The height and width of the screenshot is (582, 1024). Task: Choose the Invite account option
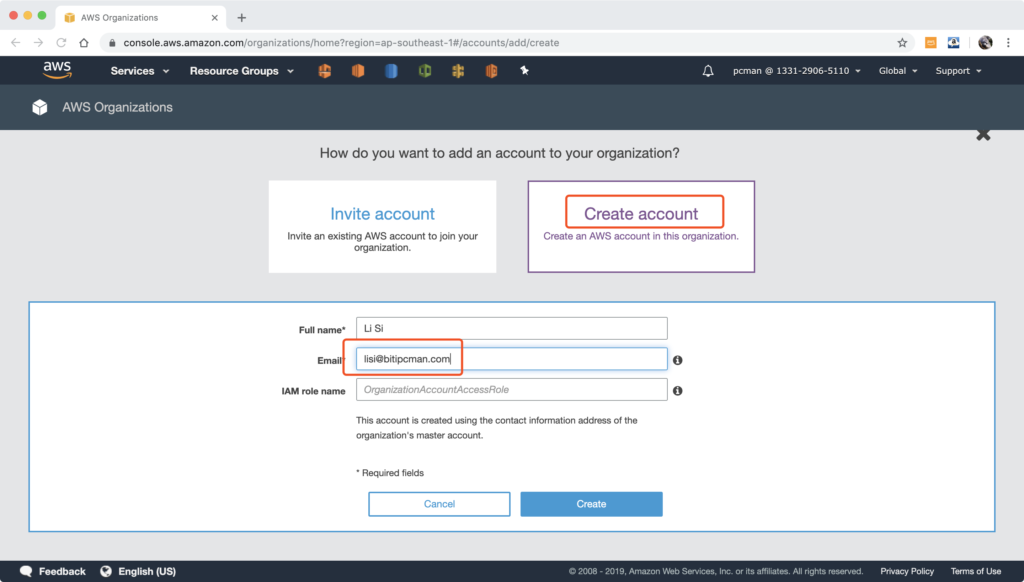pos(382,227)
